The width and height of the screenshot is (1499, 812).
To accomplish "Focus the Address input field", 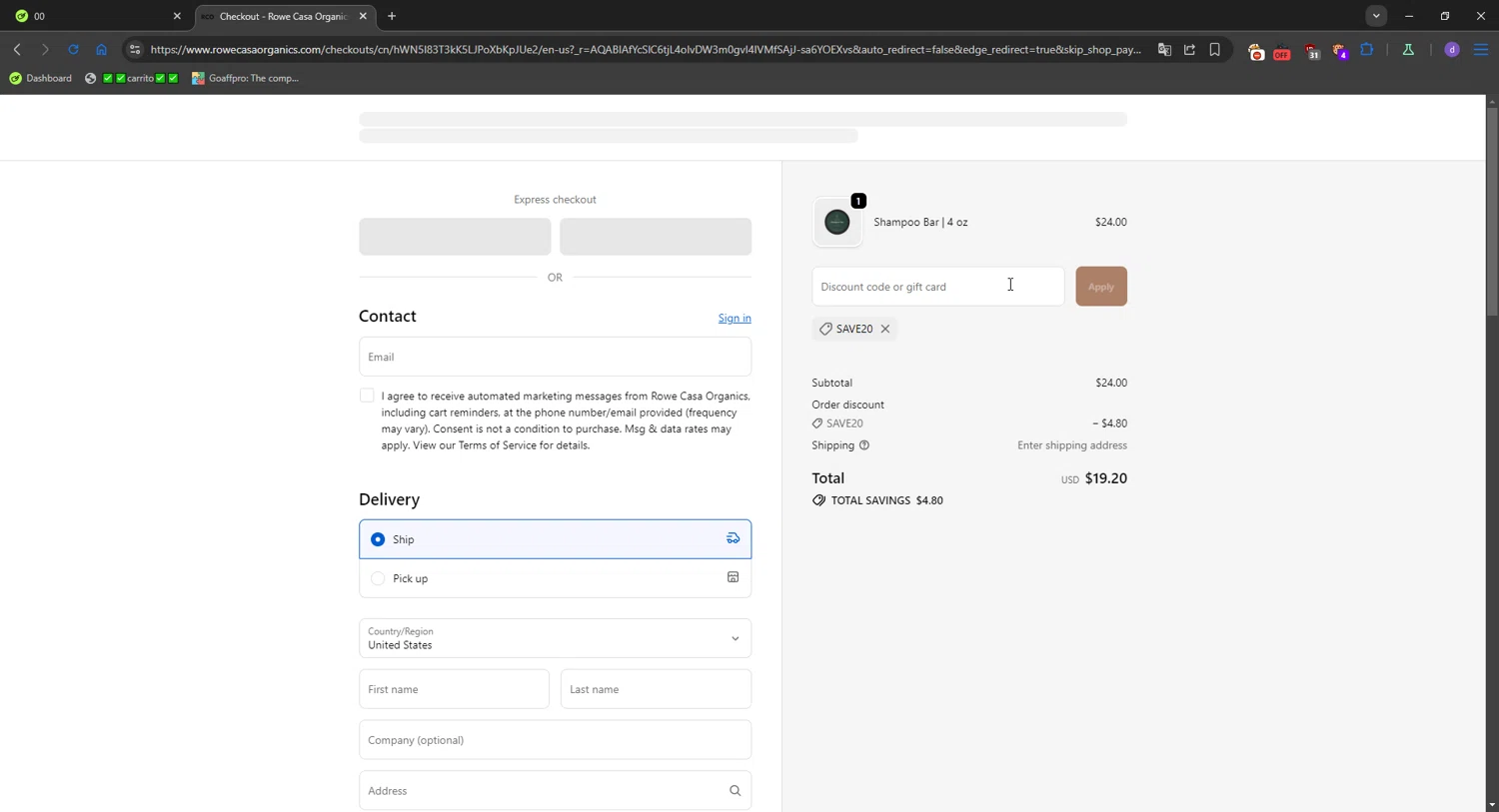I will pyautogui.click(x=555, y=791).
